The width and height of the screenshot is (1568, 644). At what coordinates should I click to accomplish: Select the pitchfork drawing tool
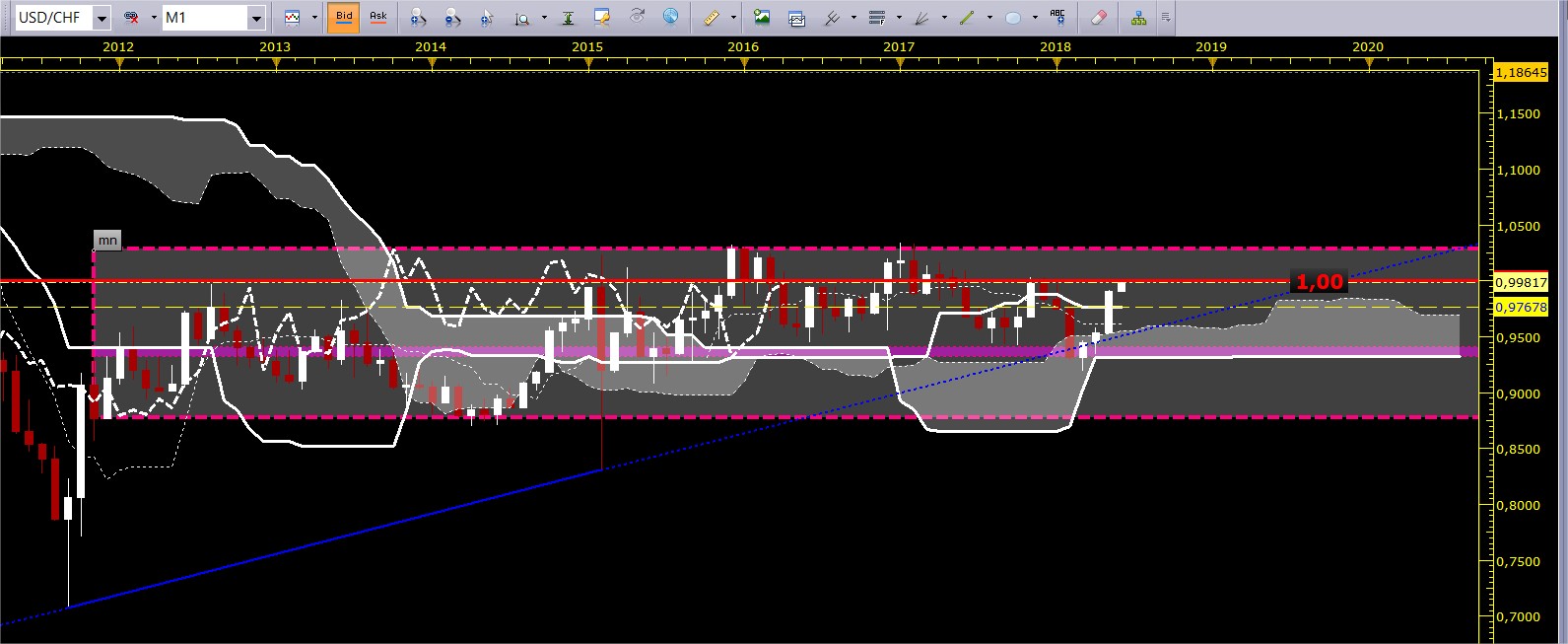point(832,18)
